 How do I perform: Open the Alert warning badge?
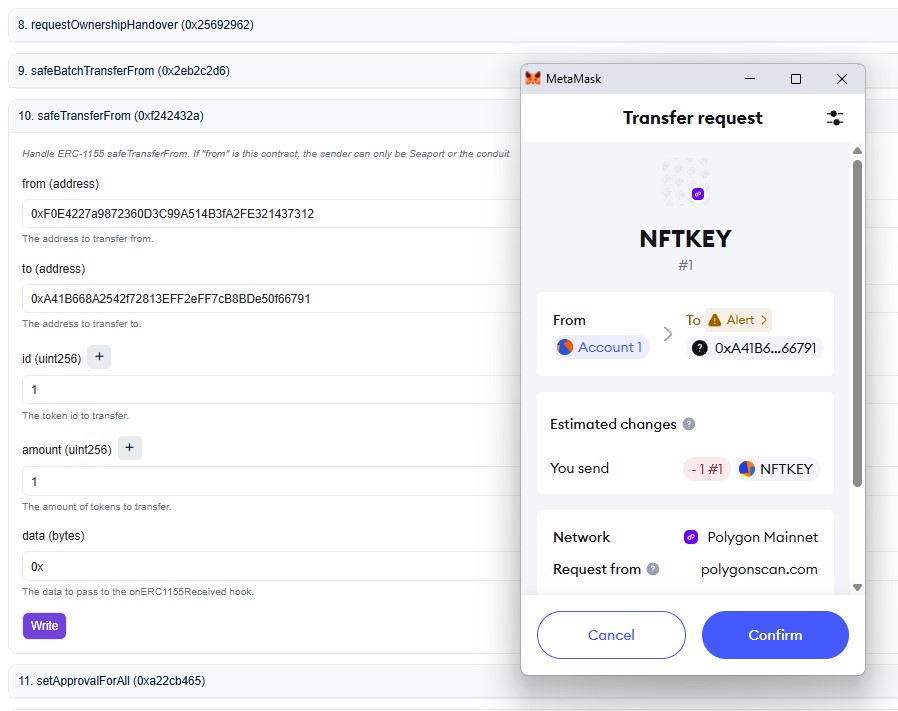738,320
